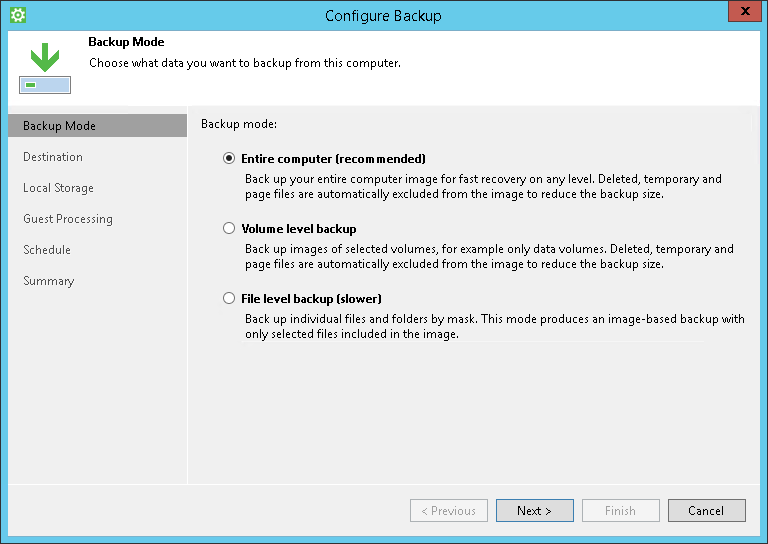Select Volume level backup radio button
The width and height of the screenshot is (768, 544).
point(229,228)
